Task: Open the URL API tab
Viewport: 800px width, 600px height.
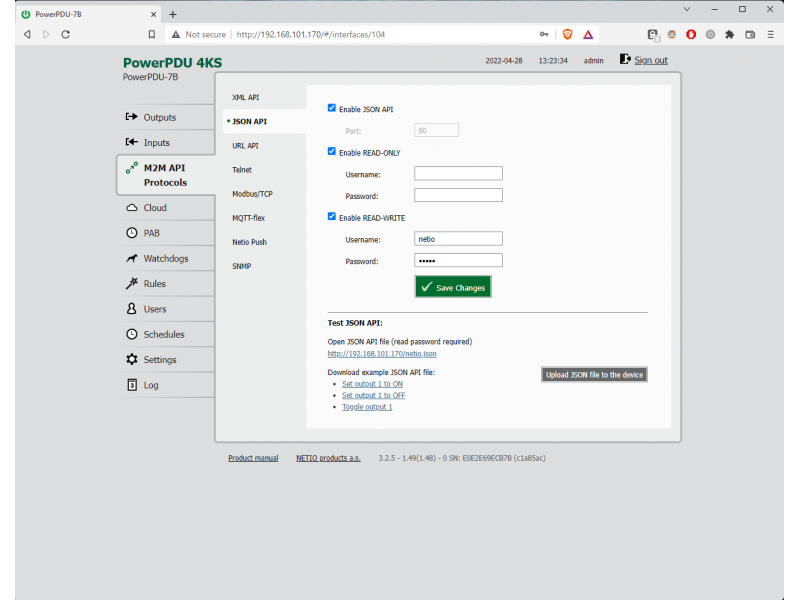Action: (245, 146)
